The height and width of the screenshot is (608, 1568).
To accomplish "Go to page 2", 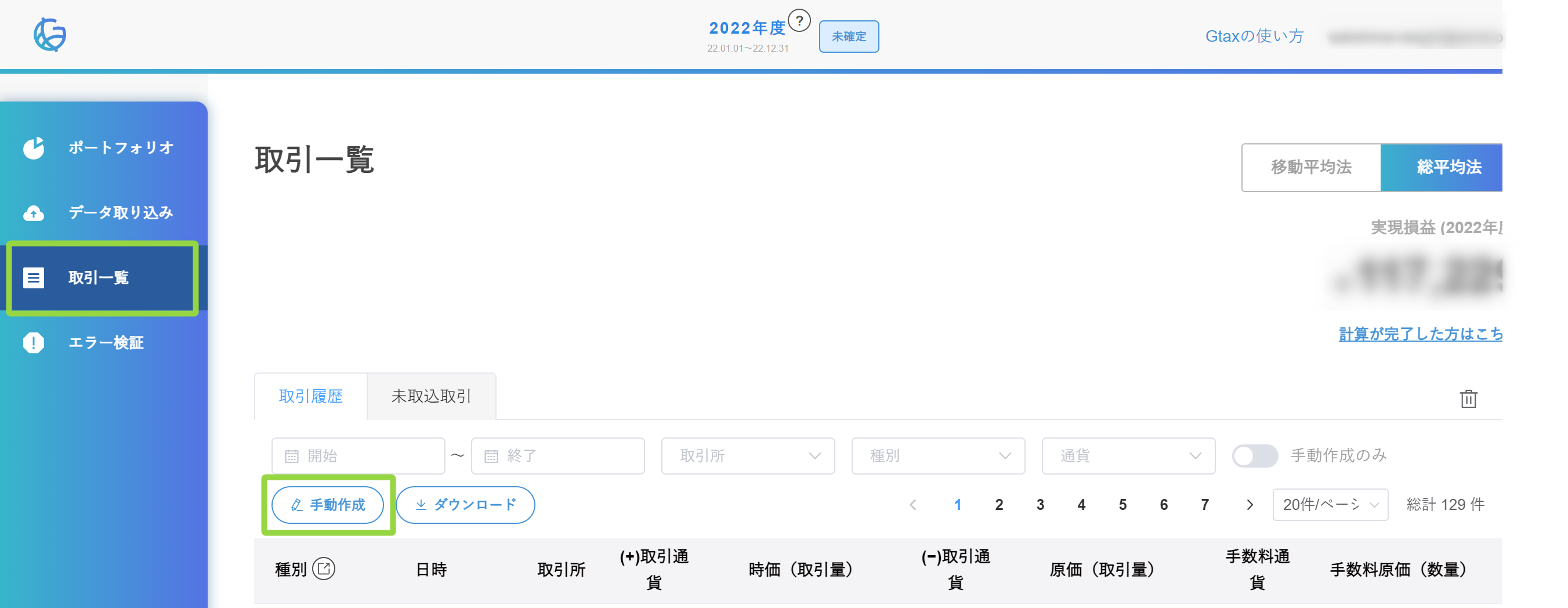I will click(x=999, y=505).
